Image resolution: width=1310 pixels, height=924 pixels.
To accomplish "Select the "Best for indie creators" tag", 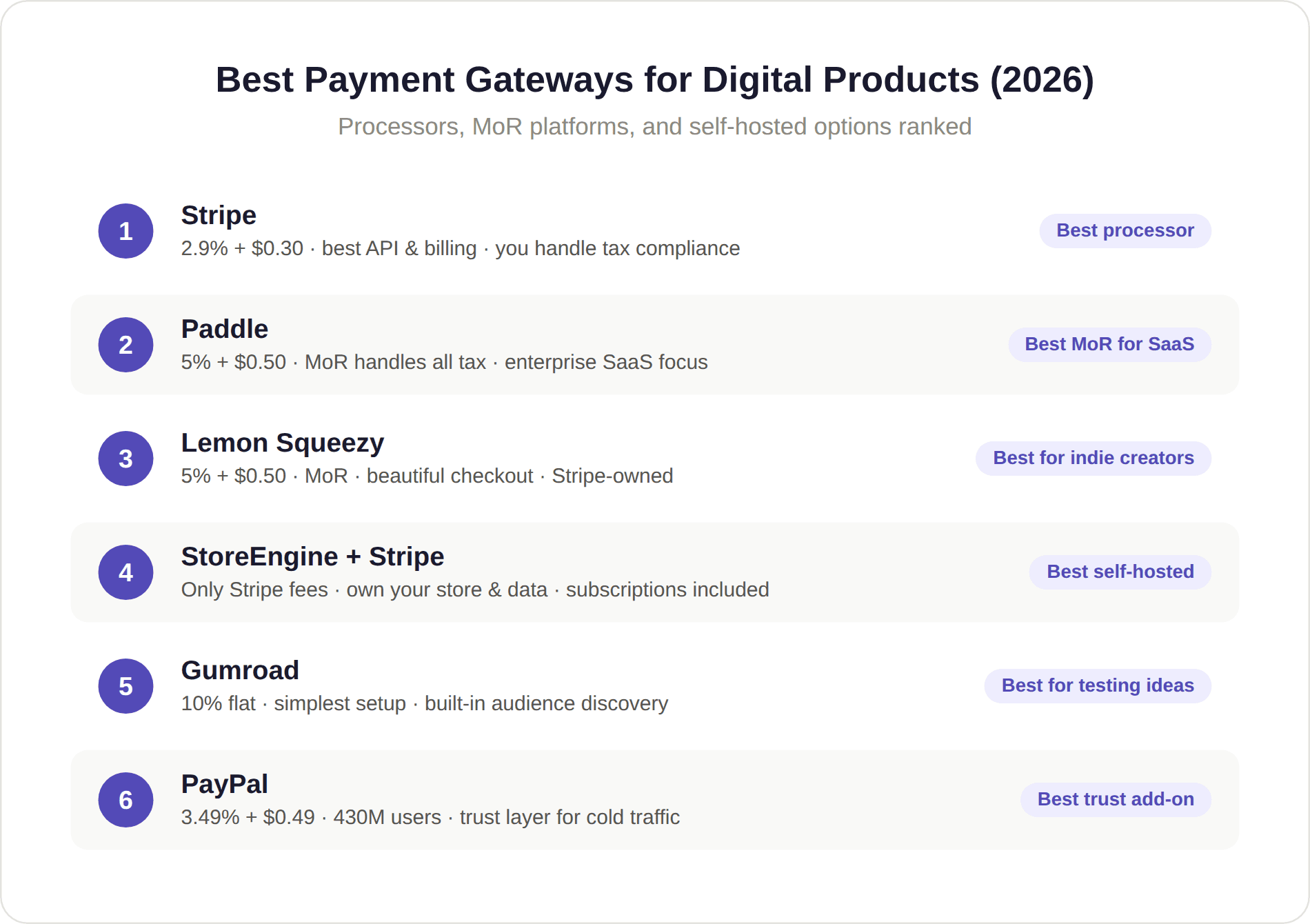I will [1094, 458].
